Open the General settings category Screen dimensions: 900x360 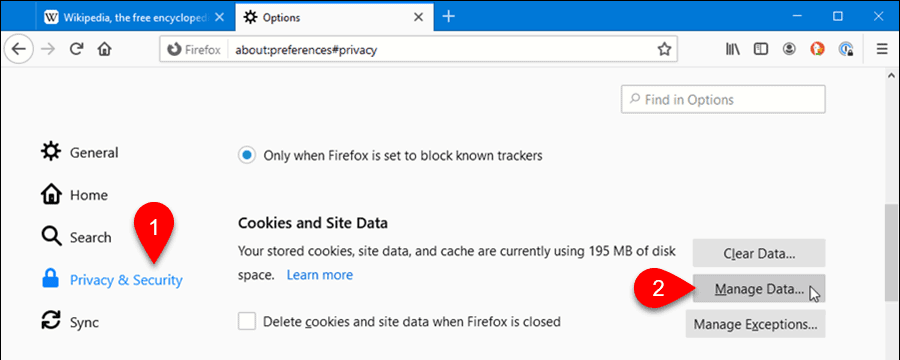click(80, 153)
